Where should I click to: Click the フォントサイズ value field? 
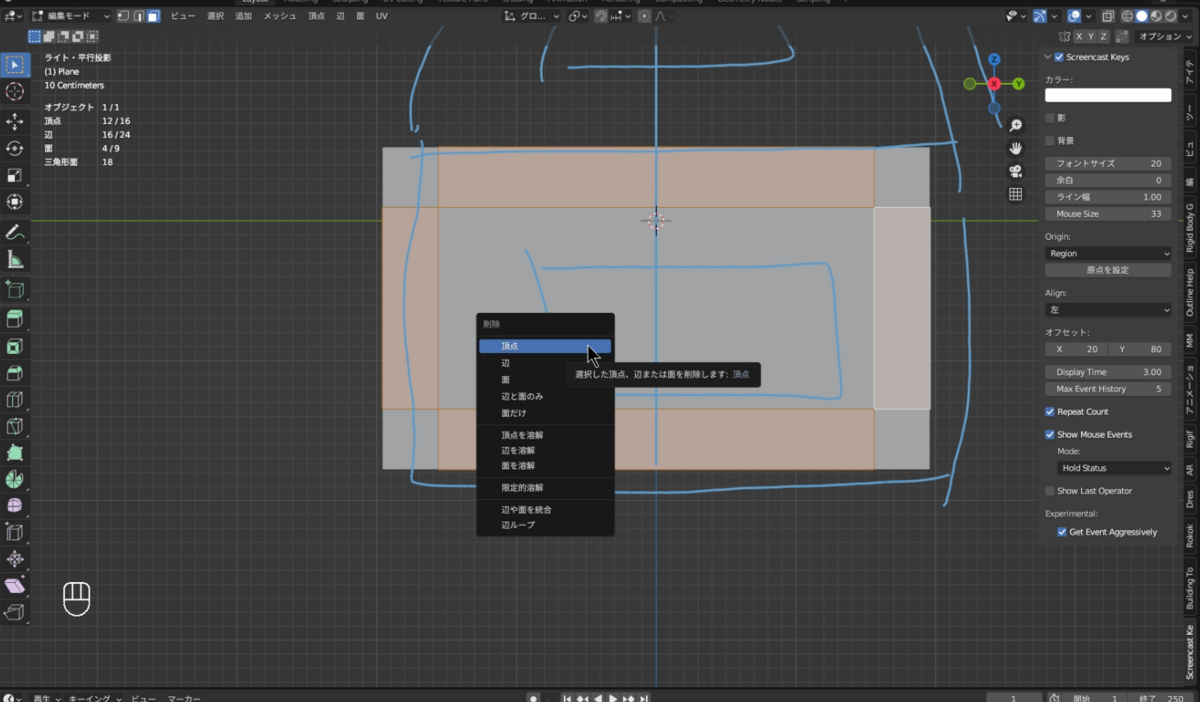1108,163
